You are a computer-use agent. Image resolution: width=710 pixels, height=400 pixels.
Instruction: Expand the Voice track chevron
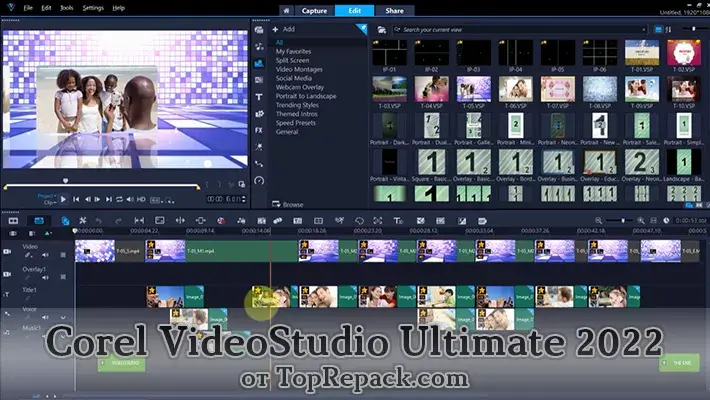63,318
